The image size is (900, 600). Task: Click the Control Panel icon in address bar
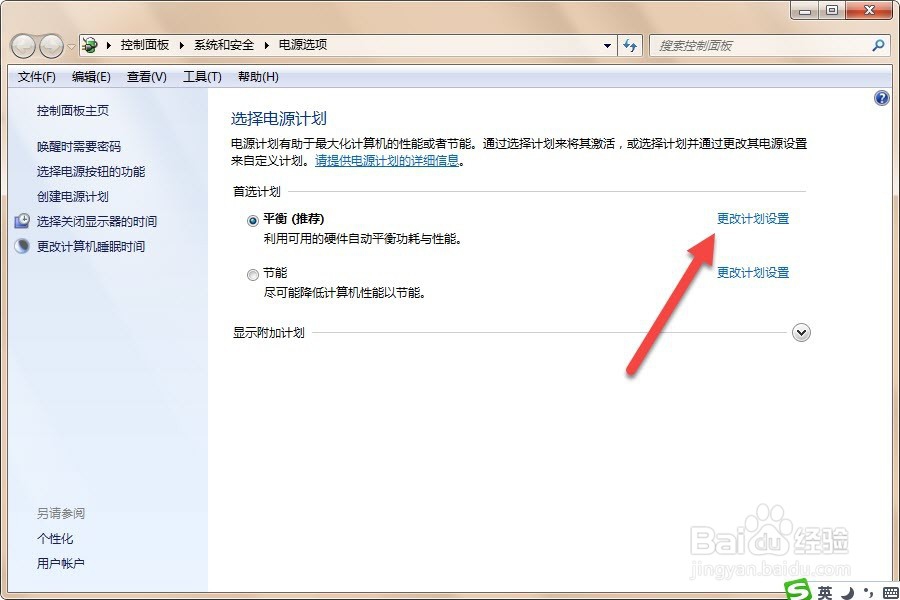[x=90, y=45]
